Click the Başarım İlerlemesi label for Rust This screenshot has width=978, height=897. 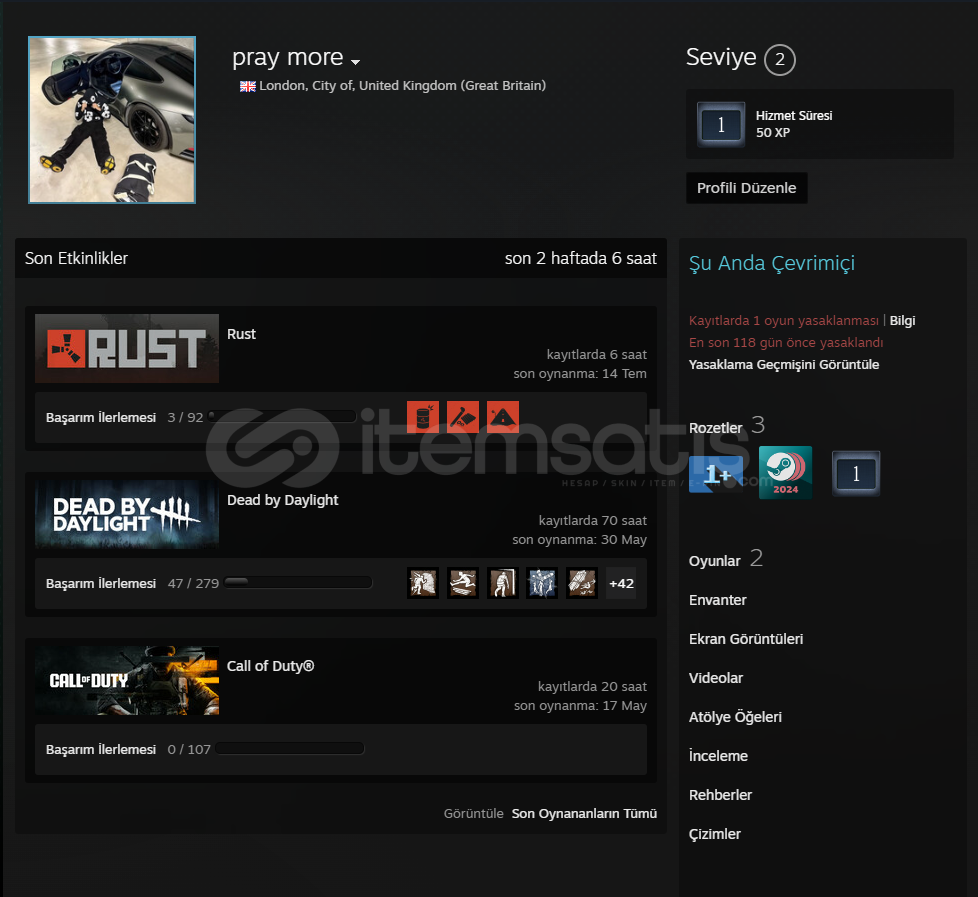pos(101,417)
